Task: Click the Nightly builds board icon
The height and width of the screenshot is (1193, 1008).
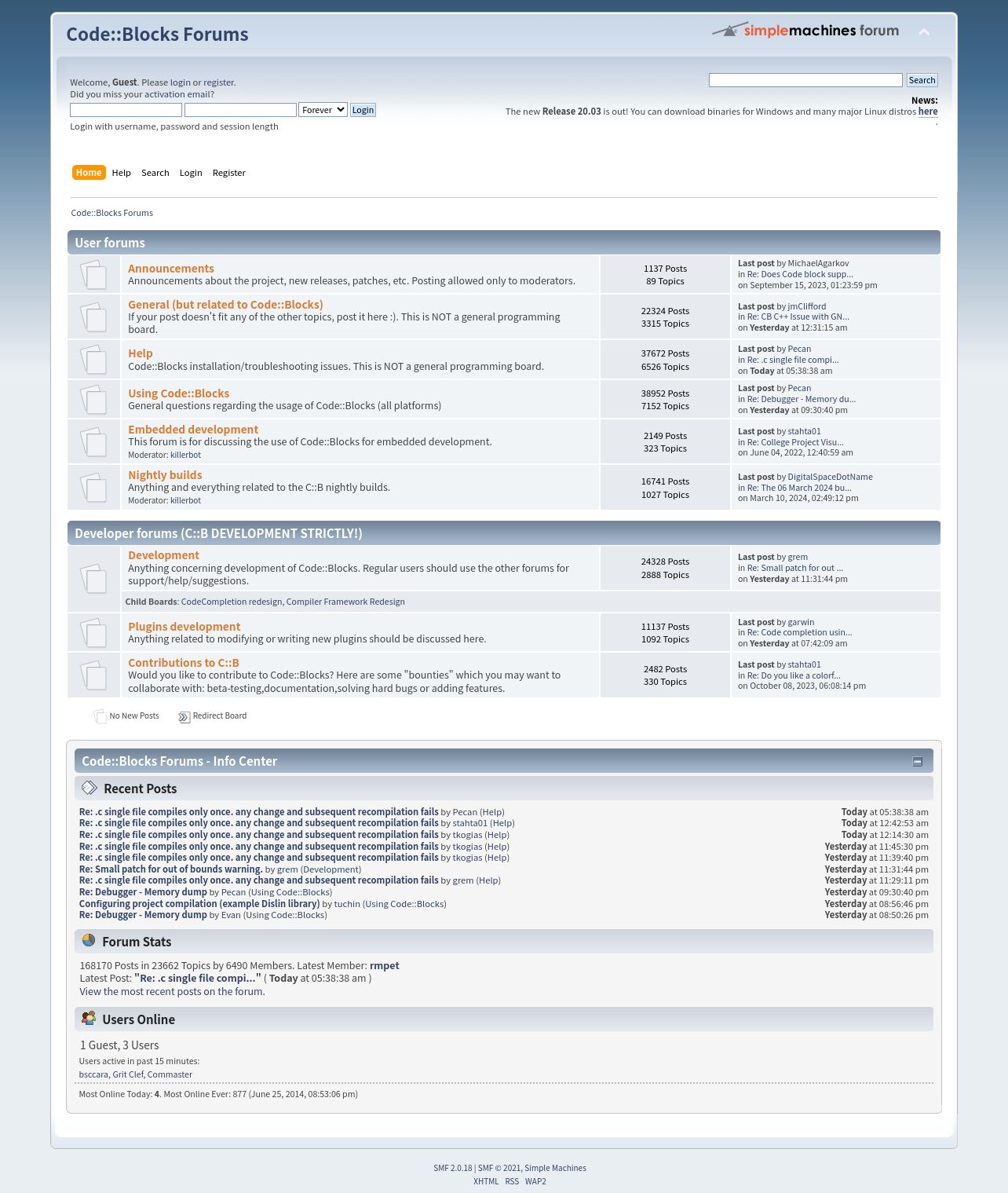Action: click(x=93, y=487)
